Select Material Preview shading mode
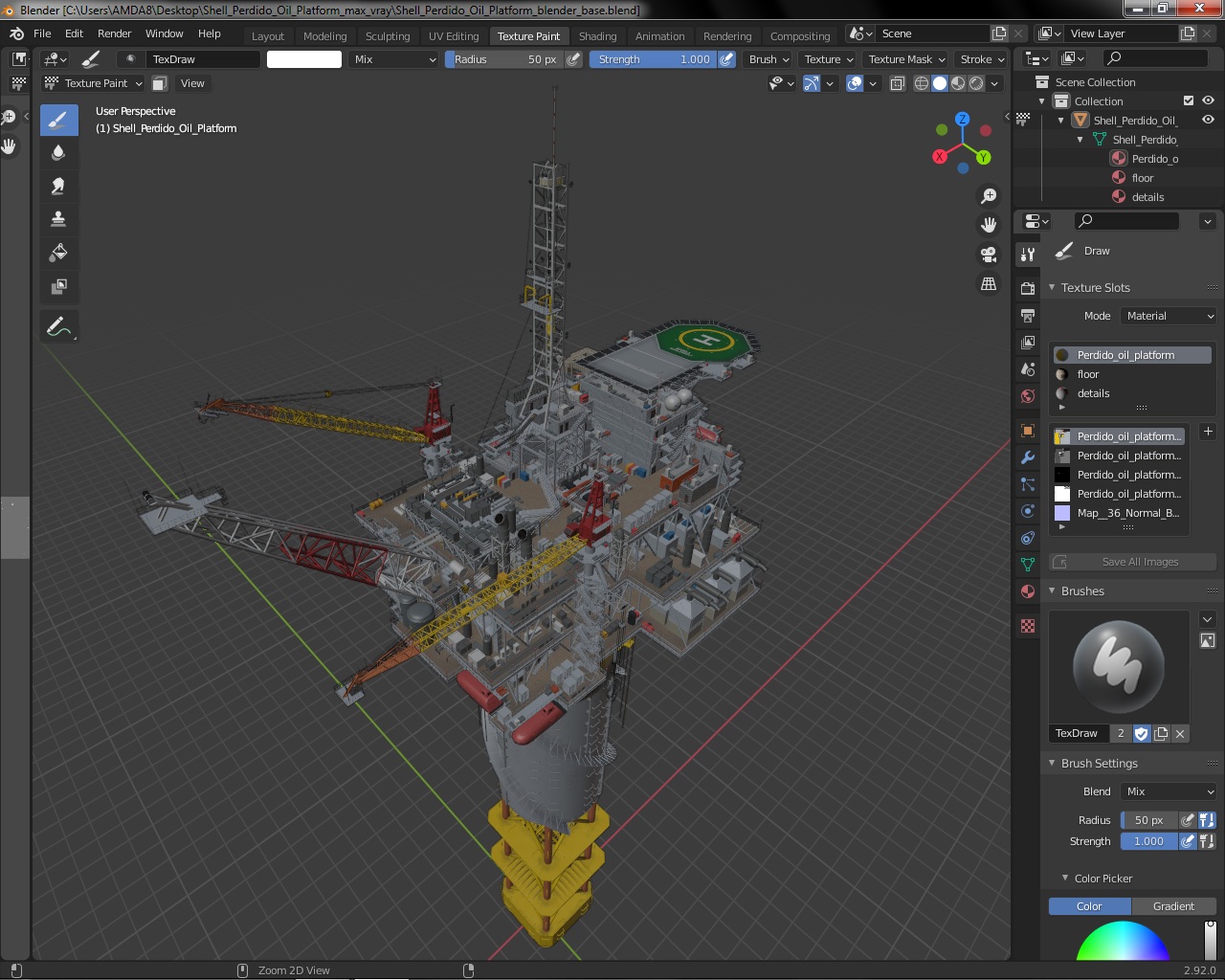1225x980 pixels. click(x=958, y=83)
